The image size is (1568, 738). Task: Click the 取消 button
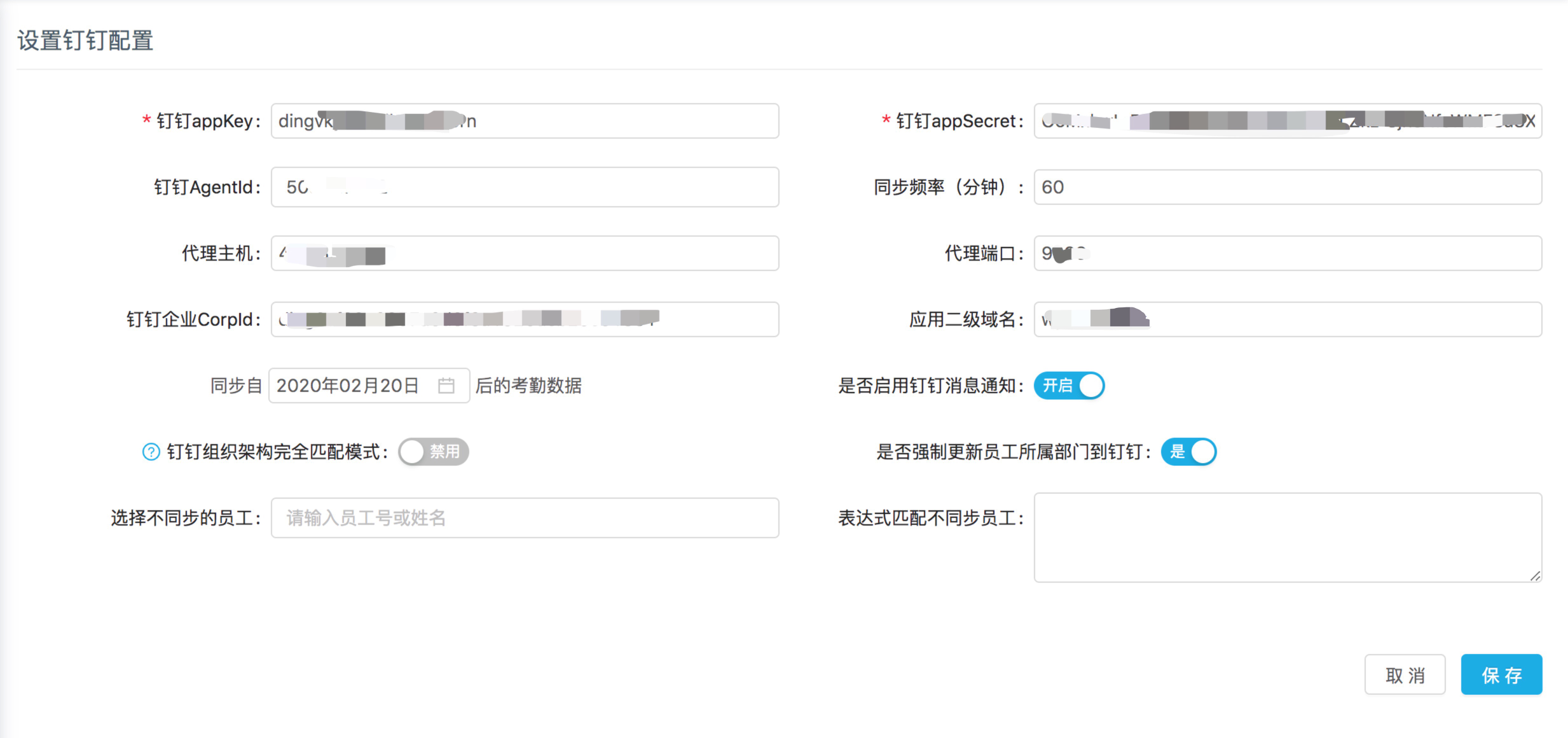pos(1405,674)
